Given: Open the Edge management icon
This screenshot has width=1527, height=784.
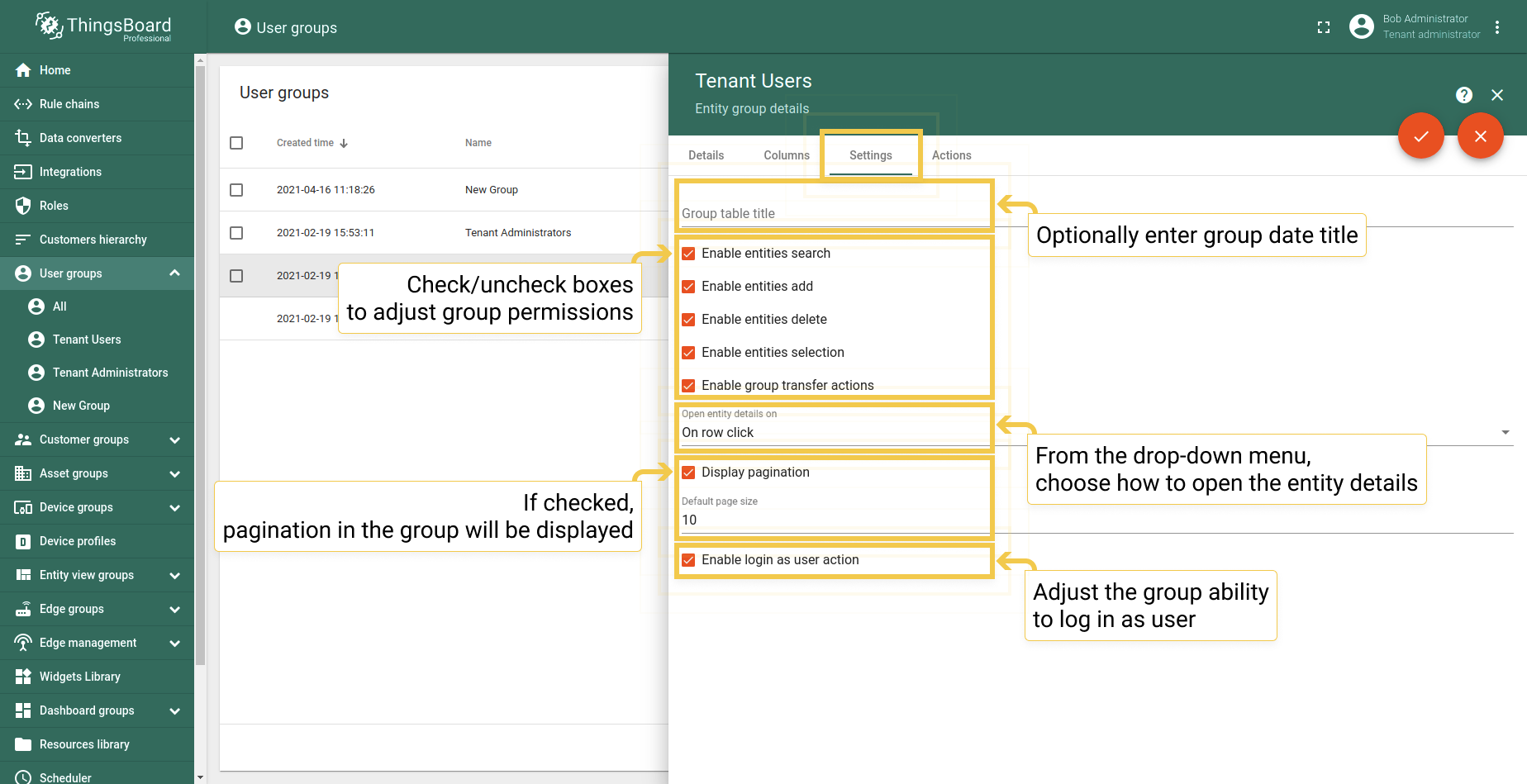Looking at the screenshot, I should click(x=23, y=643).
